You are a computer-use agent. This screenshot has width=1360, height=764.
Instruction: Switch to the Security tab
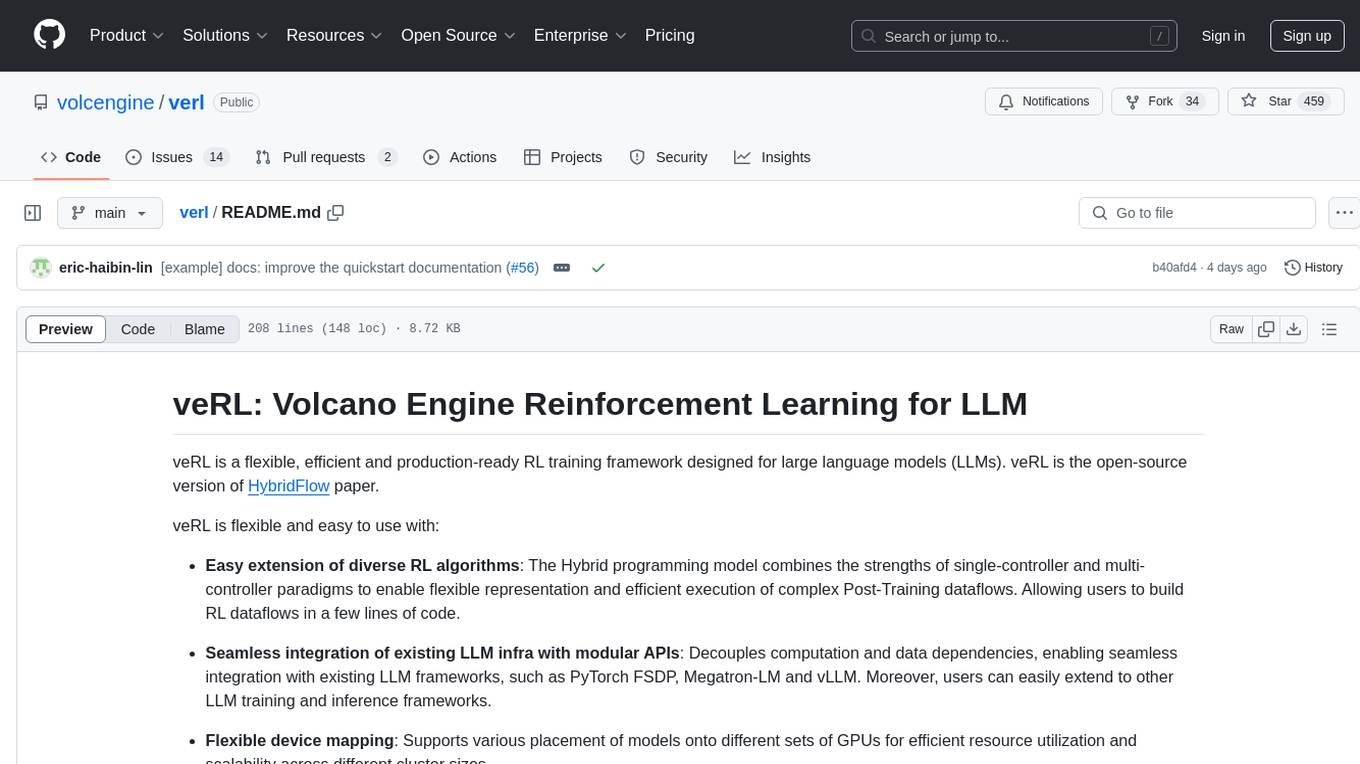pyautogui.click(x=668, y=157)
